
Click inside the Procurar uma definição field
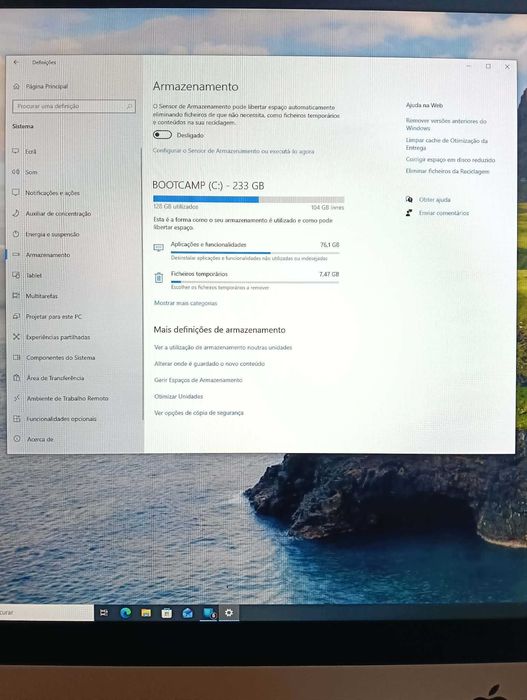tap(74, 106)
